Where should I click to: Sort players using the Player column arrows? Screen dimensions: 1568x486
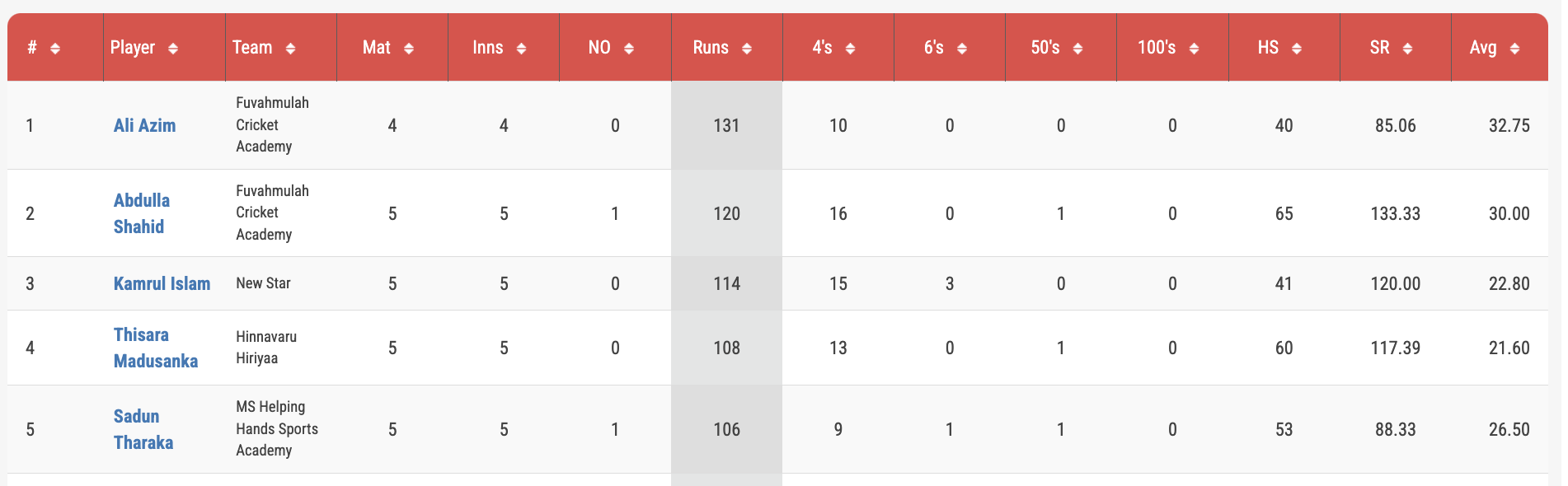pos(173,49)
